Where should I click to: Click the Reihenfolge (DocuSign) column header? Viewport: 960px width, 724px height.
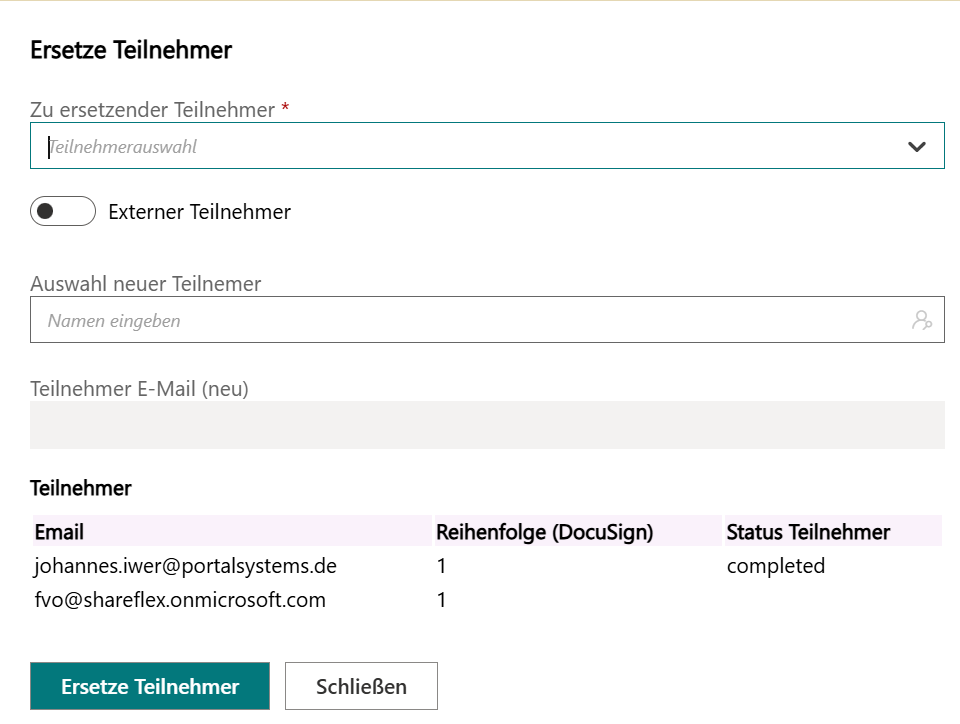[544, 532]
